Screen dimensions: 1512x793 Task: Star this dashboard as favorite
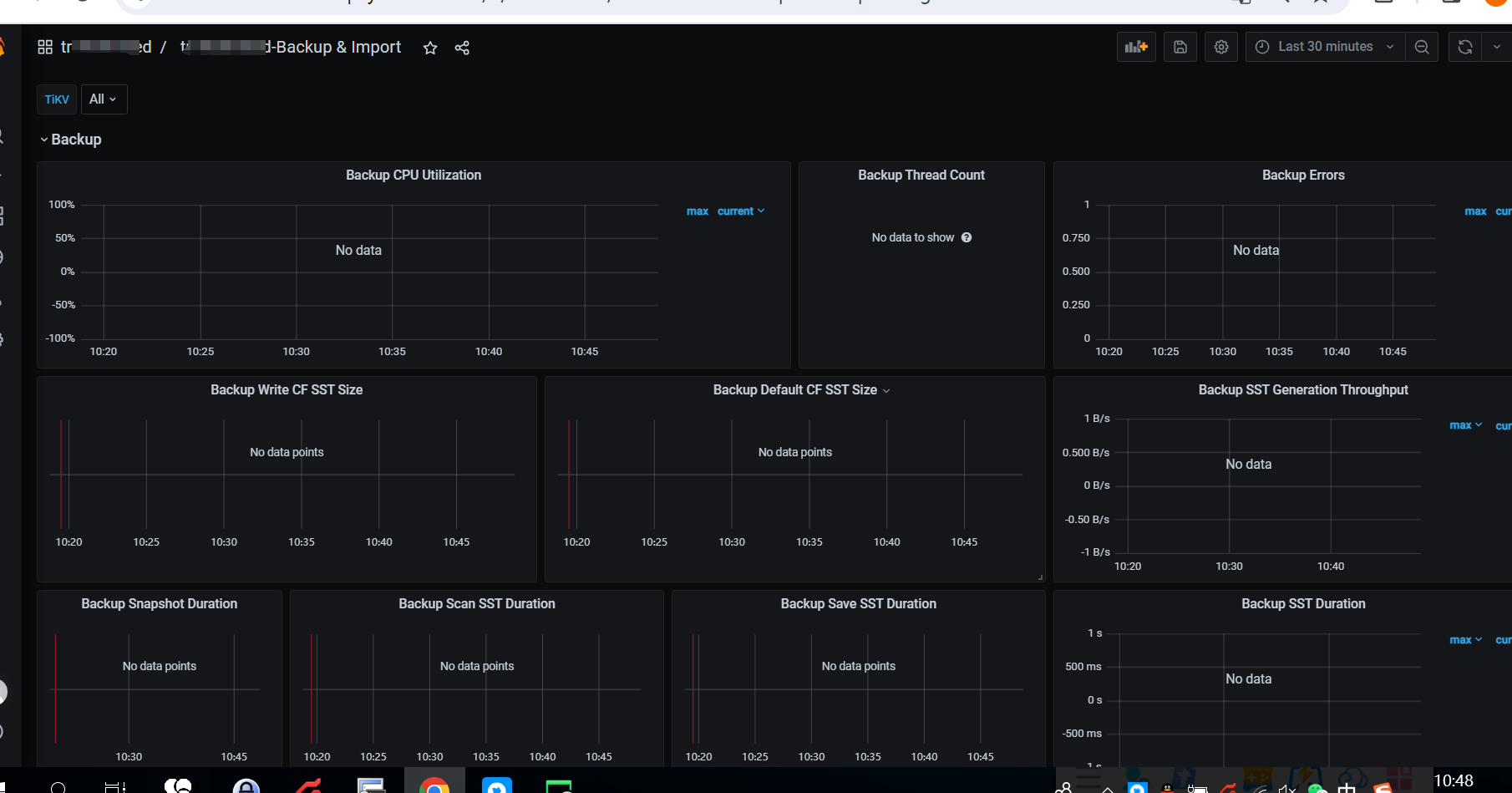[430, 48]
